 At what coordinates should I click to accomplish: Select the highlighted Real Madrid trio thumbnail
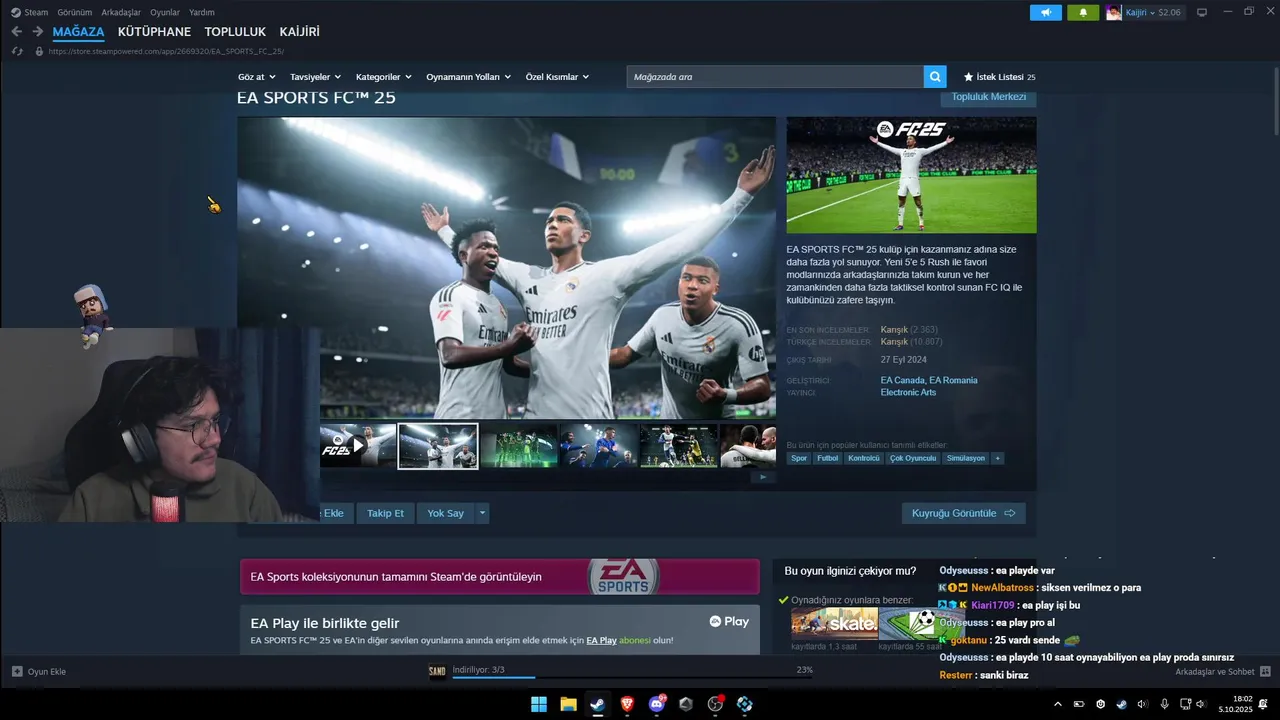pos(438,446)
